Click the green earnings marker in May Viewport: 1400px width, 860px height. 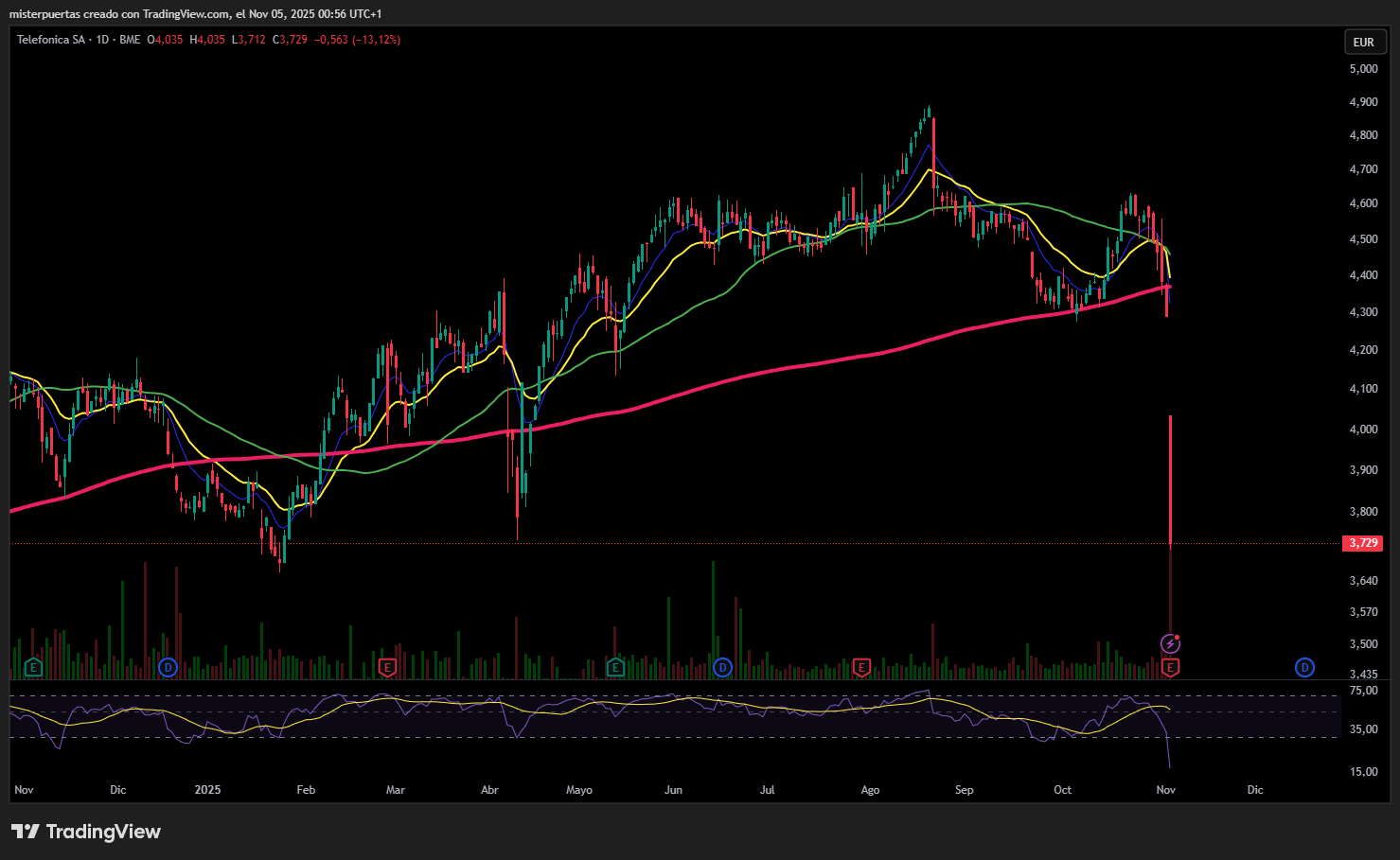tap(615, 668)
